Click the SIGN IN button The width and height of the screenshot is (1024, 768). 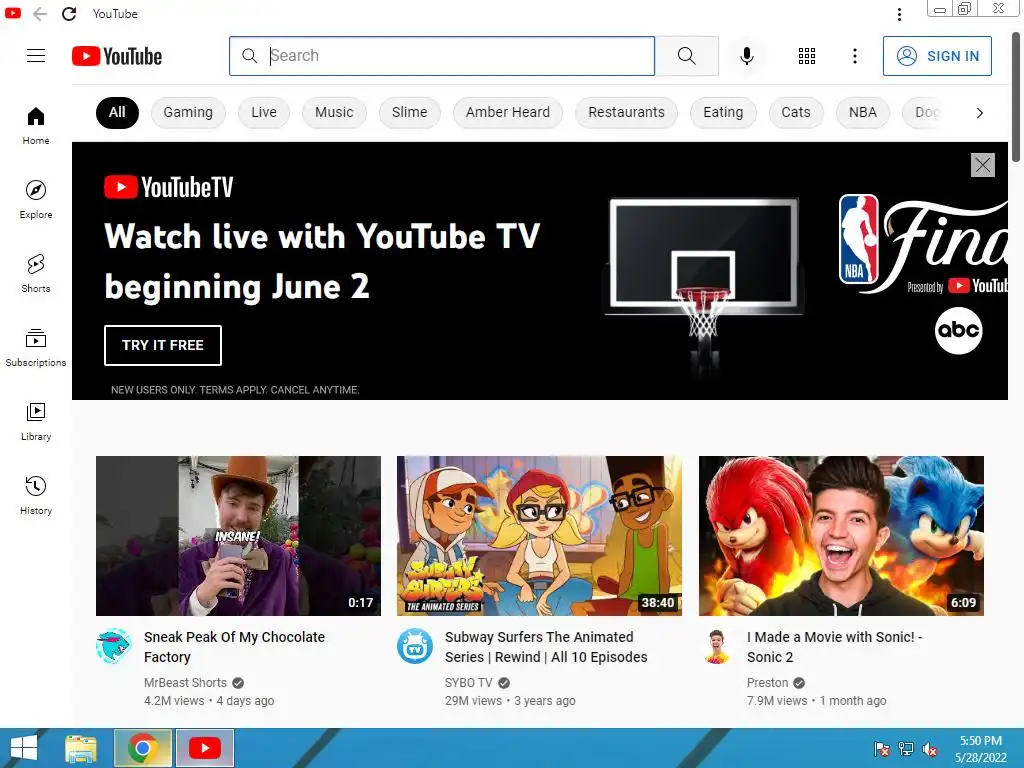pyautogui.click(x=937, y=56)
